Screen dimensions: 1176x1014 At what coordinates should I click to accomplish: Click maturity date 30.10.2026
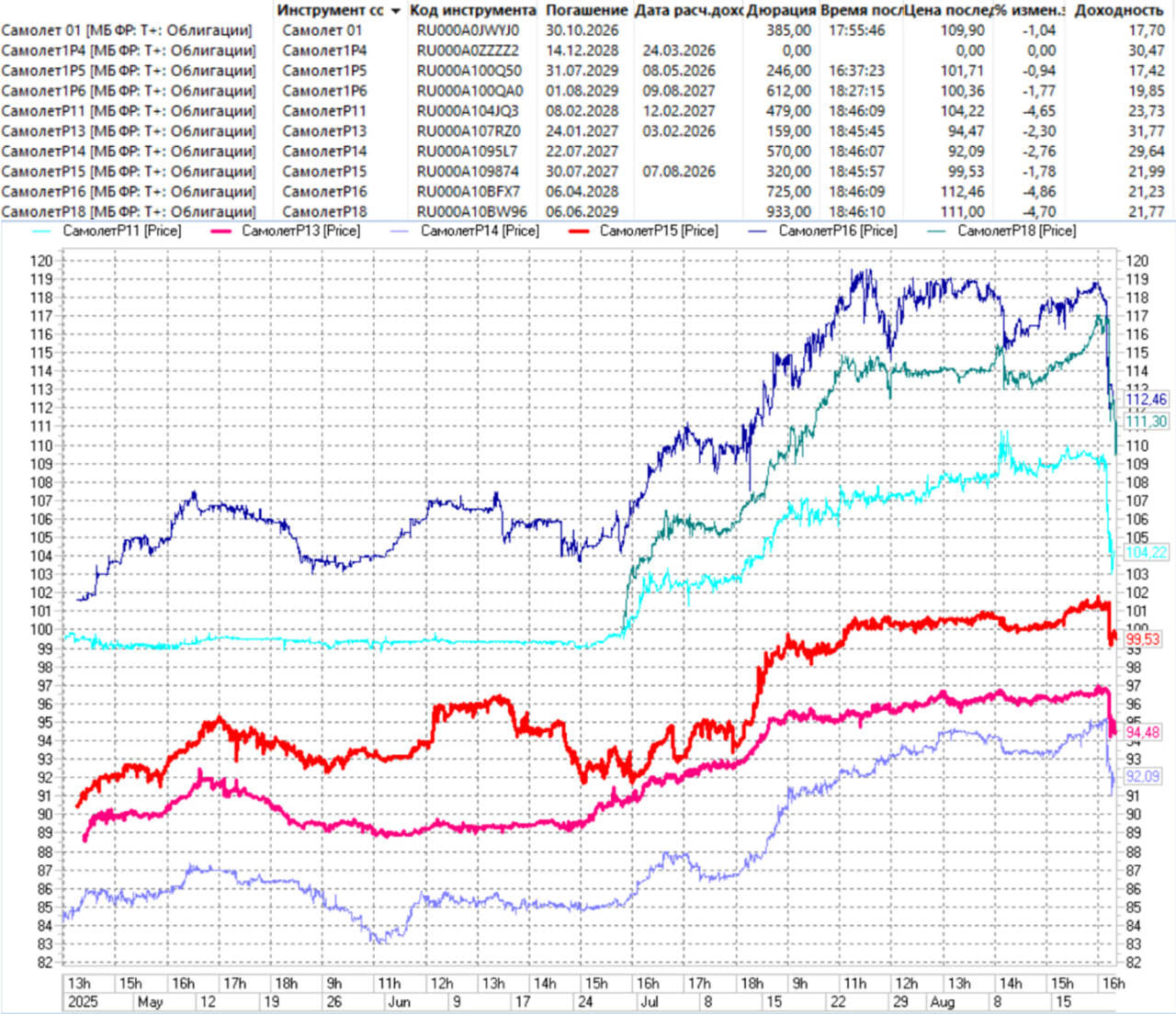click(582, 30)
